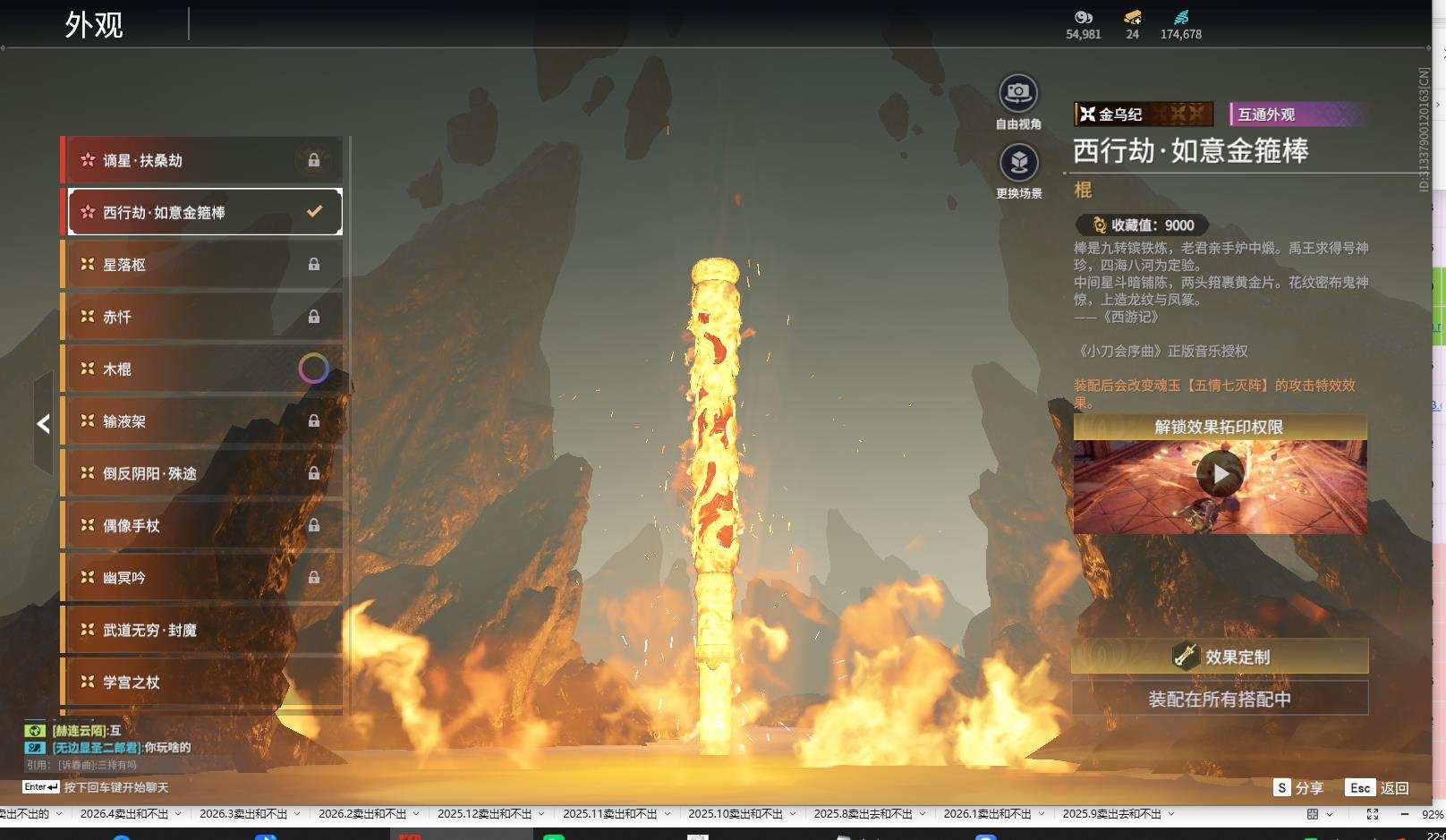1446x840 pixels.
Task: Open dropdown arrow on 2026.3卖出和不出 tab
Action: coord(297,814)
